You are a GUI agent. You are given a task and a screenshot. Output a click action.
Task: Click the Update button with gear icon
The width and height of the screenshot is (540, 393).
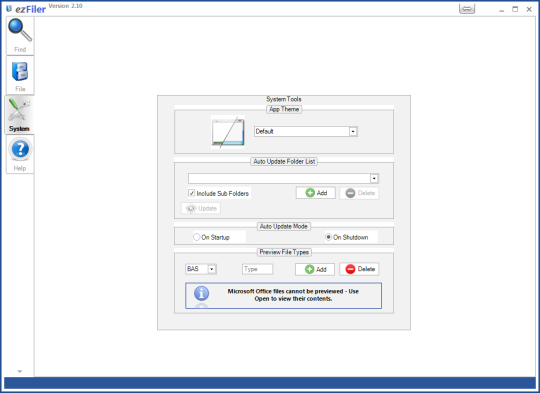(201, 208)
